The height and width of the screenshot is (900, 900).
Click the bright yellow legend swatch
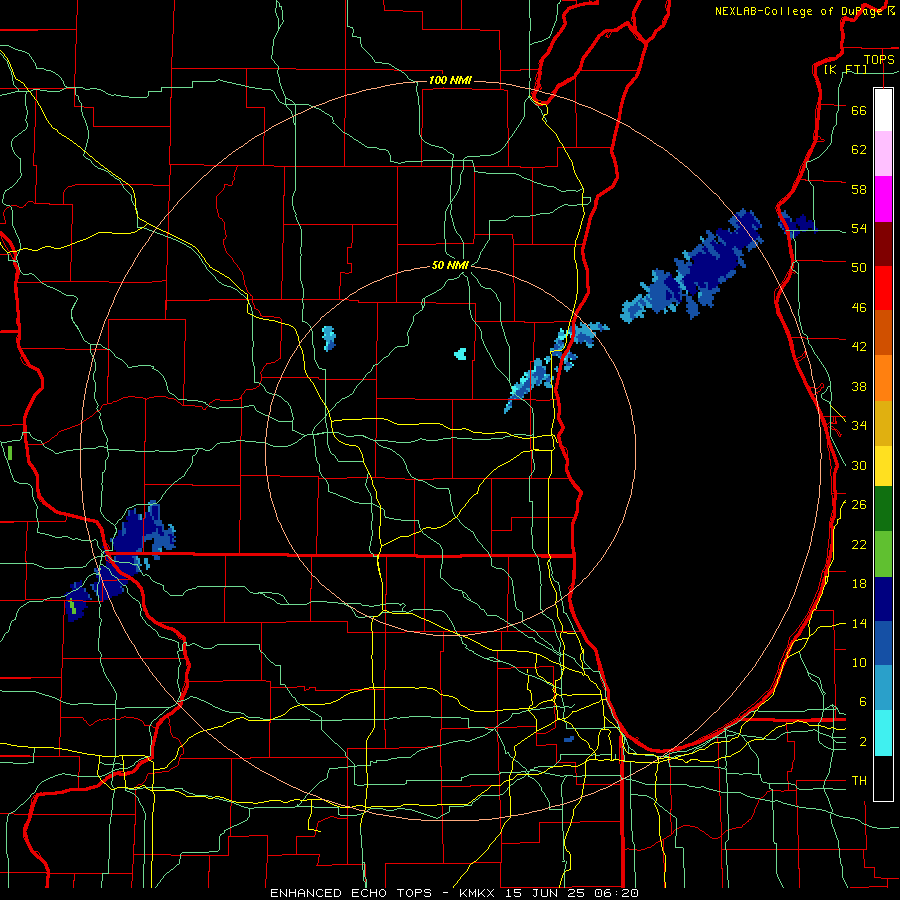point(883,466)
